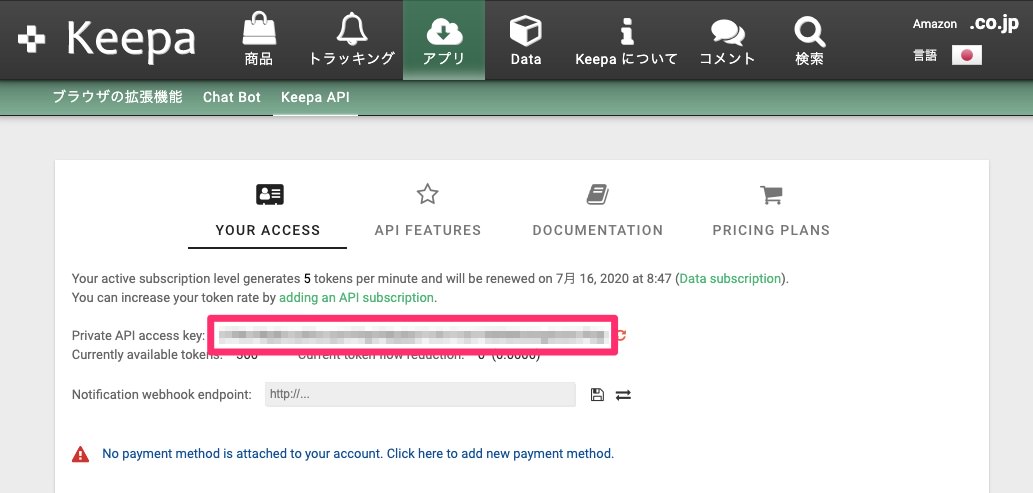Click the red warning triangle icon
This screenshot has width=1033, height=493.
coord(80,453)
